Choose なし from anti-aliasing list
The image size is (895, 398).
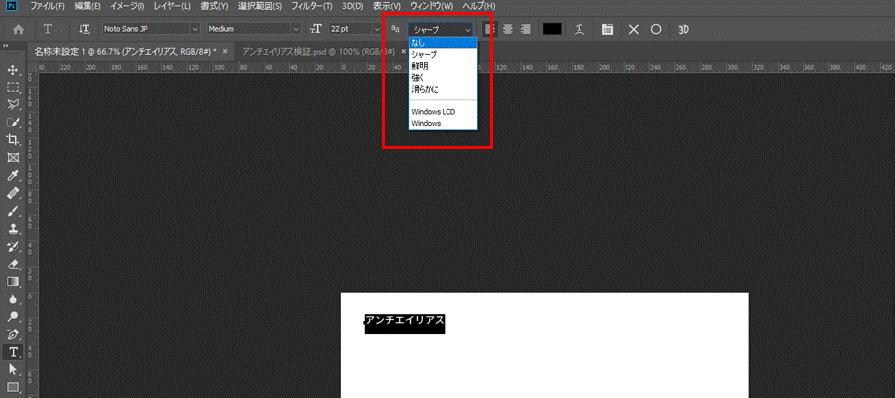[443, 43]
